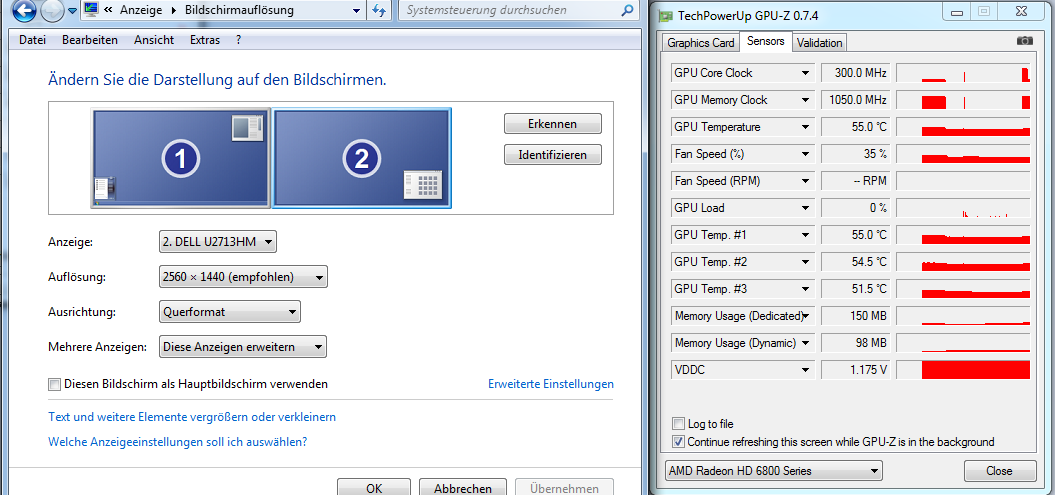Open the Anzeige dropdown showing DELL U2713HM
The image size is (1055, 495).
217,241
